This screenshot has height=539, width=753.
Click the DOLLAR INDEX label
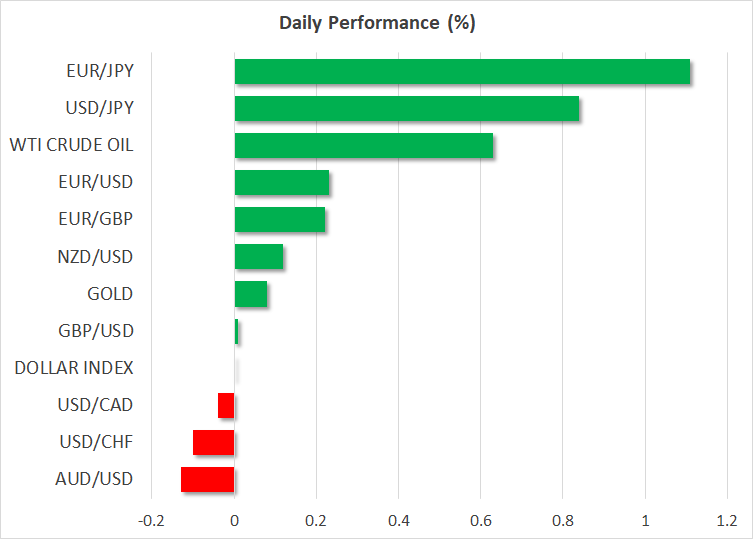pyautogui.click(x=74, y=367)
